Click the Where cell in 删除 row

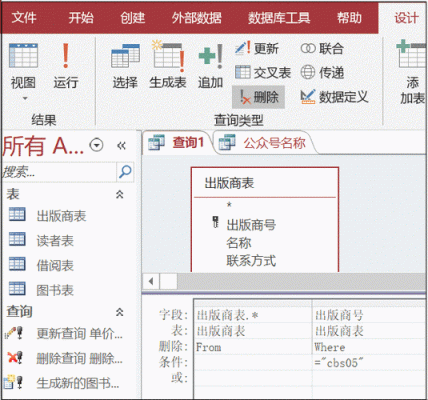point(369,347)
